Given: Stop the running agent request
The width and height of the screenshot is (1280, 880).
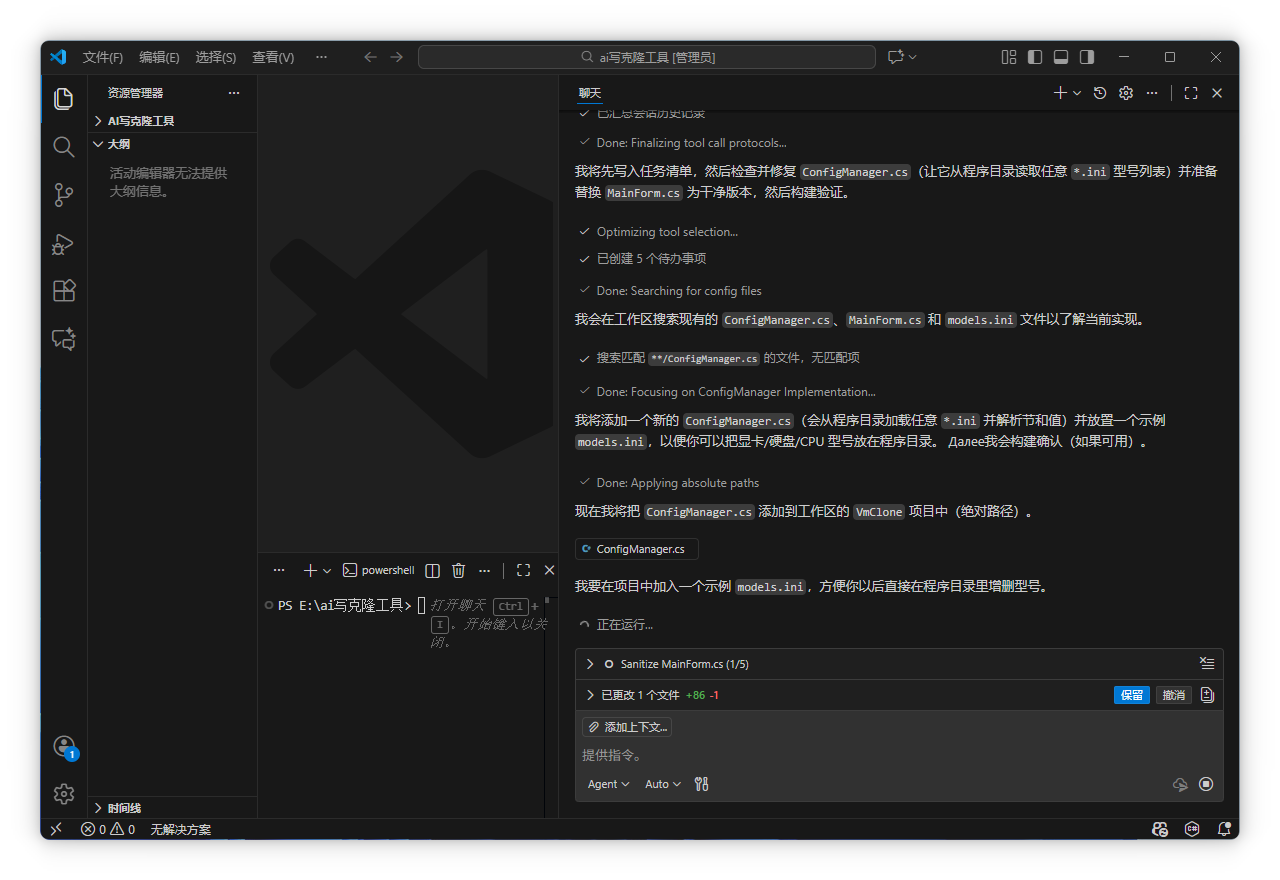Looking at the screenshot, I should pos(1206,785).
